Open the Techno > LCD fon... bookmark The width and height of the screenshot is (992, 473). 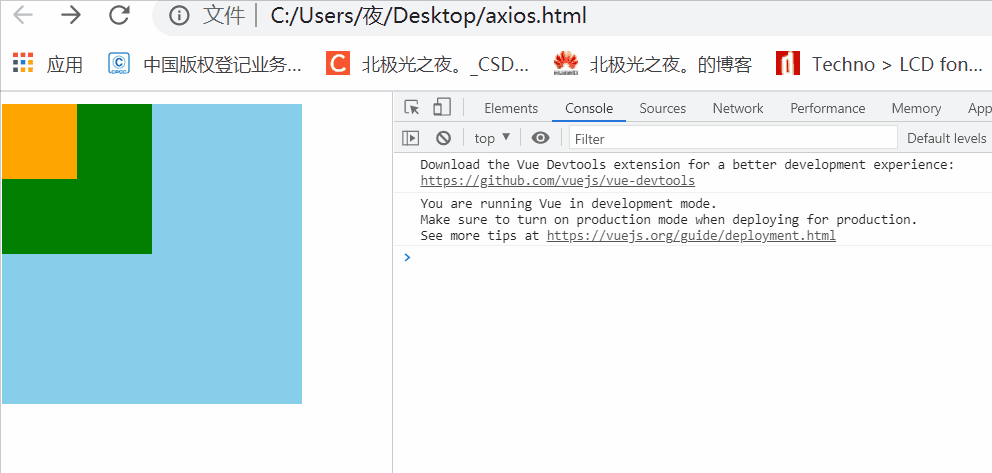point(879,64)
